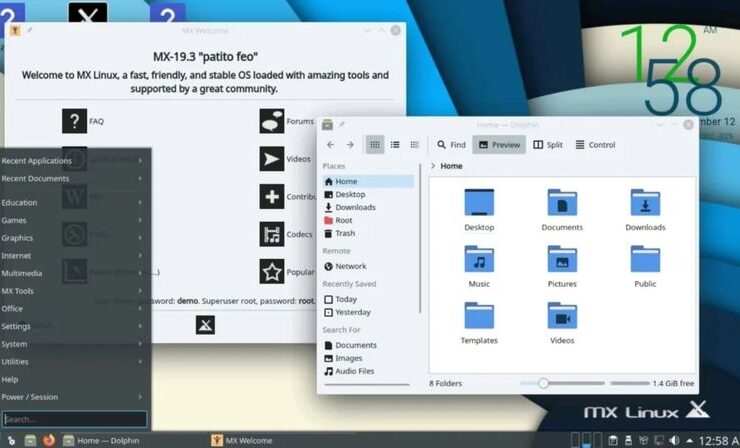740x448 pixels.
Task: Select Network under Remote in Places
Action: (x=368, y=266)
